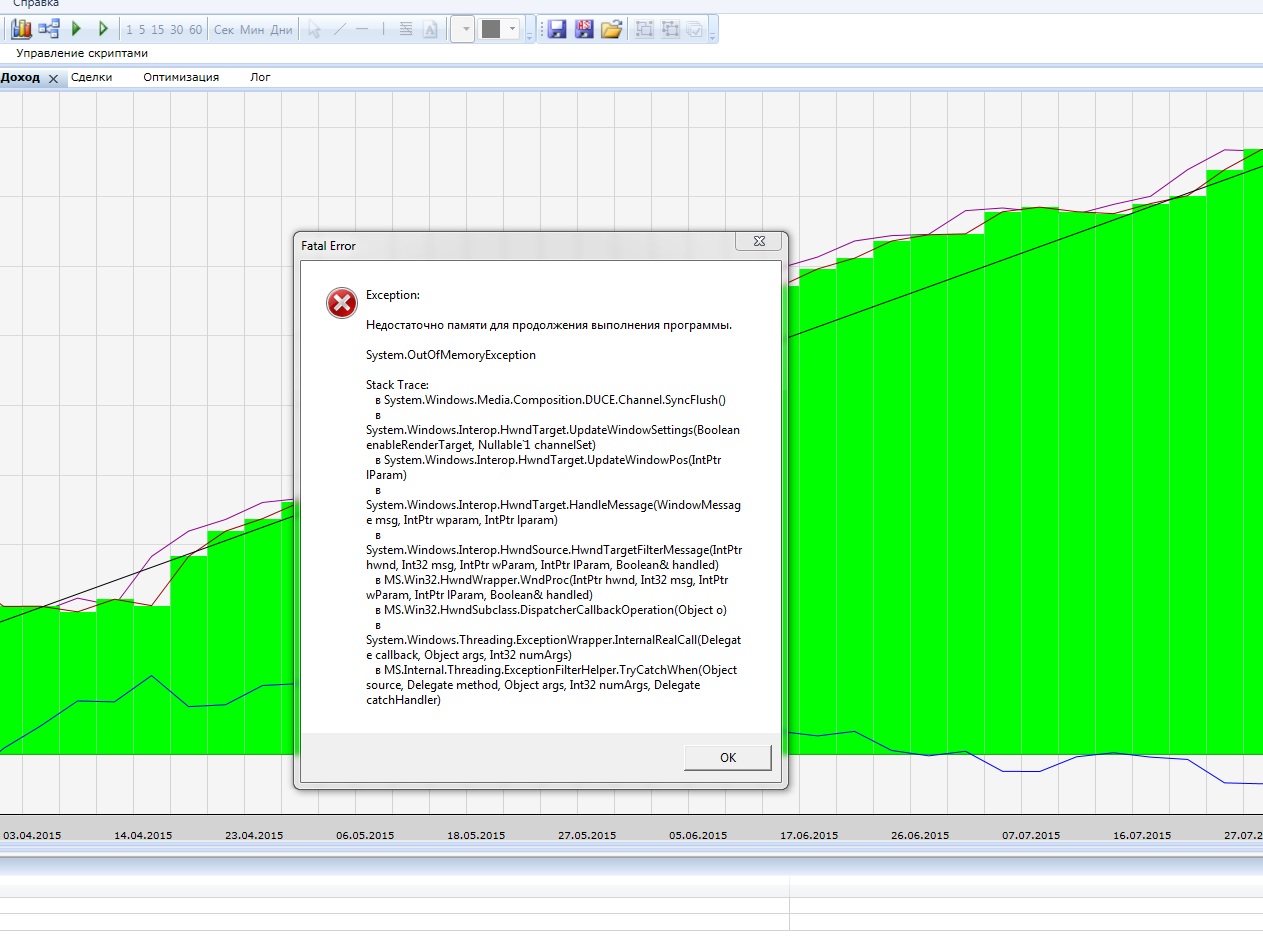Select the arrow cursor tool
Viewport: 1263px width, 952px height.
[314, 29]
